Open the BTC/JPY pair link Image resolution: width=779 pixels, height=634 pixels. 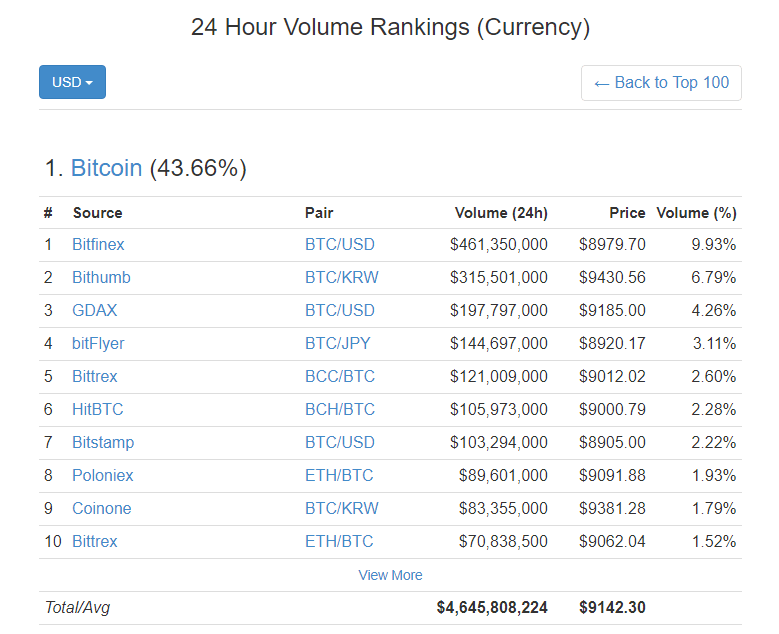(x=337, y=343)
